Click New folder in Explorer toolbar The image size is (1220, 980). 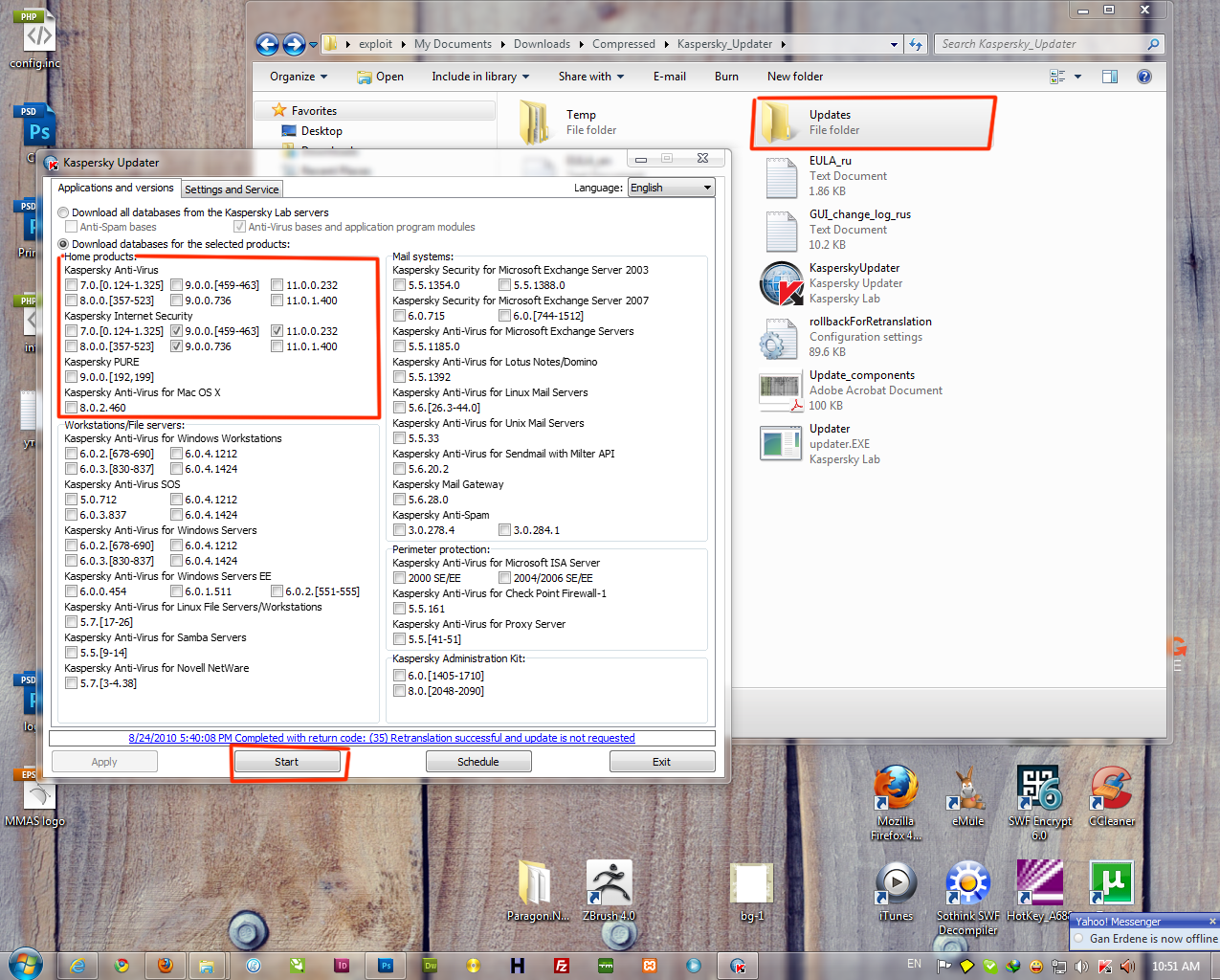click(x=794, y=77)
